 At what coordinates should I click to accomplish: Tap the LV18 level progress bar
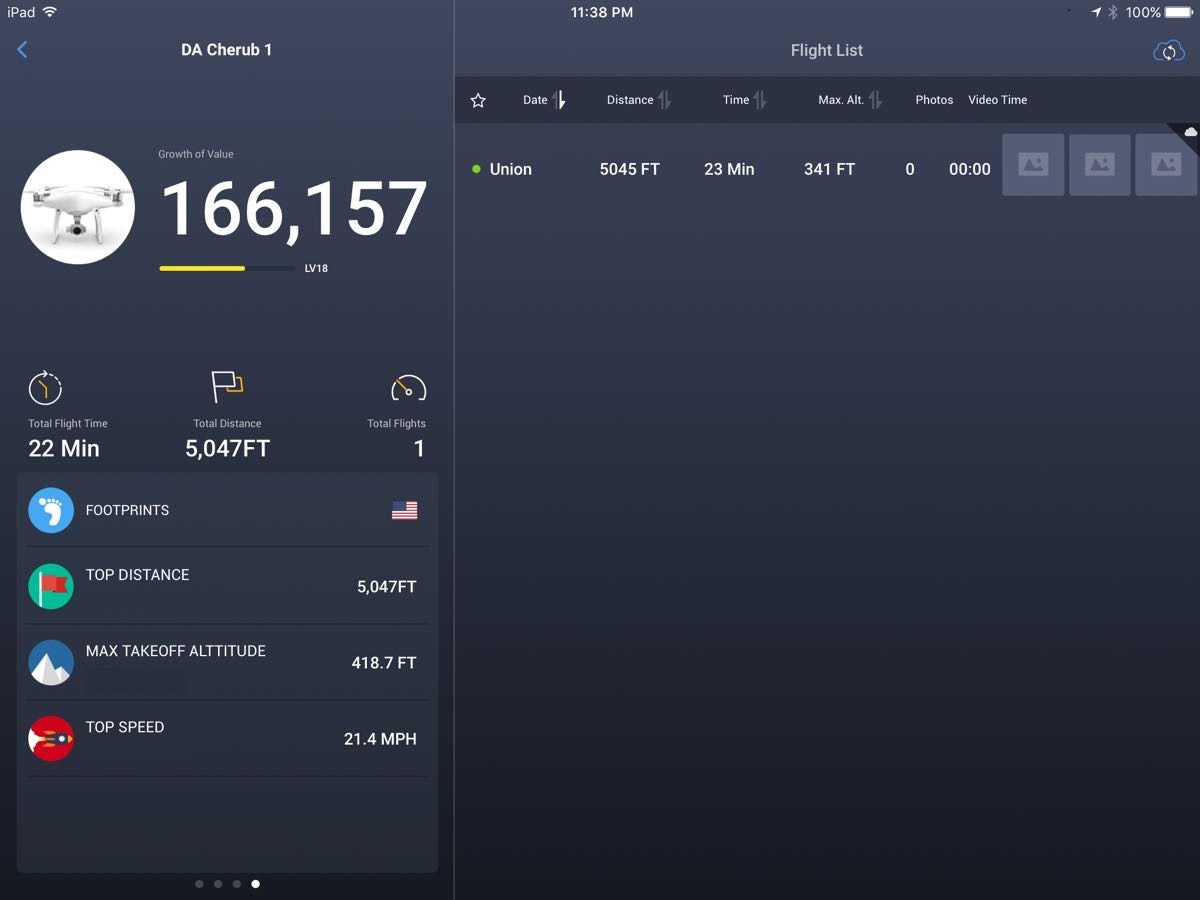225,268
